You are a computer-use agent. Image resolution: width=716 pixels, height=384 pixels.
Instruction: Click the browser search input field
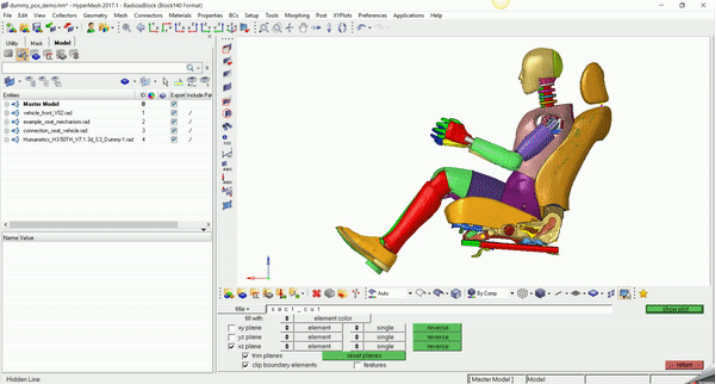click(95, 68)
